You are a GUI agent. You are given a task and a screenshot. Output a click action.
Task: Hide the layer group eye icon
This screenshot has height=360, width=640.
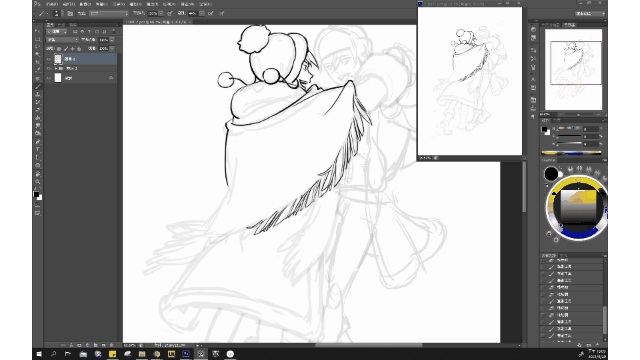pos(49,69)
